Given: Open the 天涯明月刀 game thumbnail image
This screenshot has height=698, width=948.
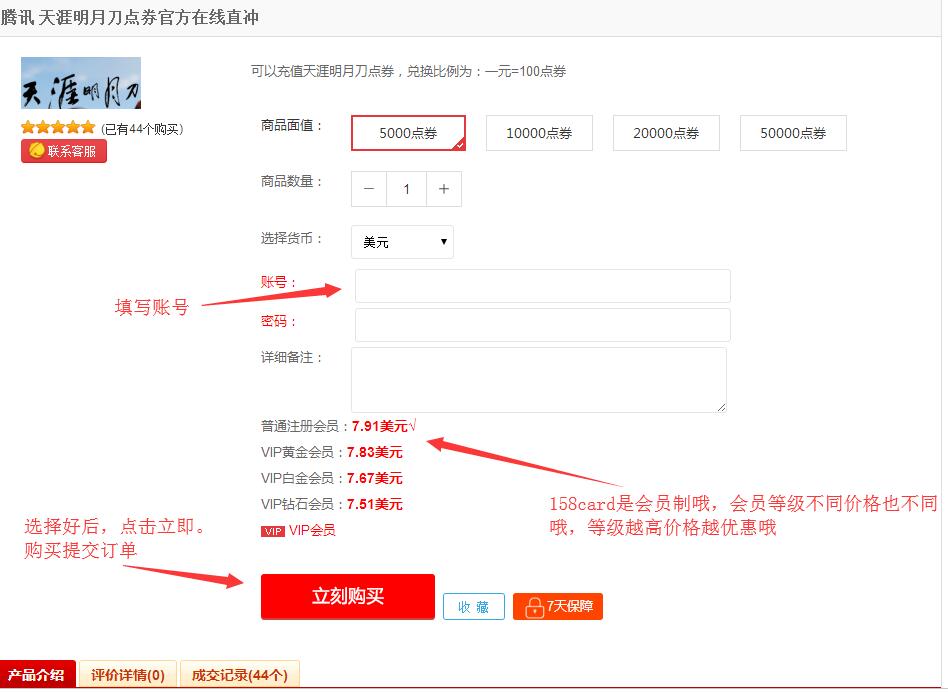Looking at the screenshot, I should 81,83.
